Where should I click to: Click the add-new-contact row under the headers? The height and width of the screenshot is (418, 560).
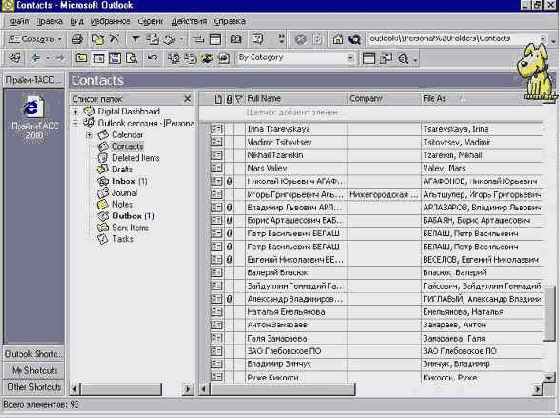point(371,113)
